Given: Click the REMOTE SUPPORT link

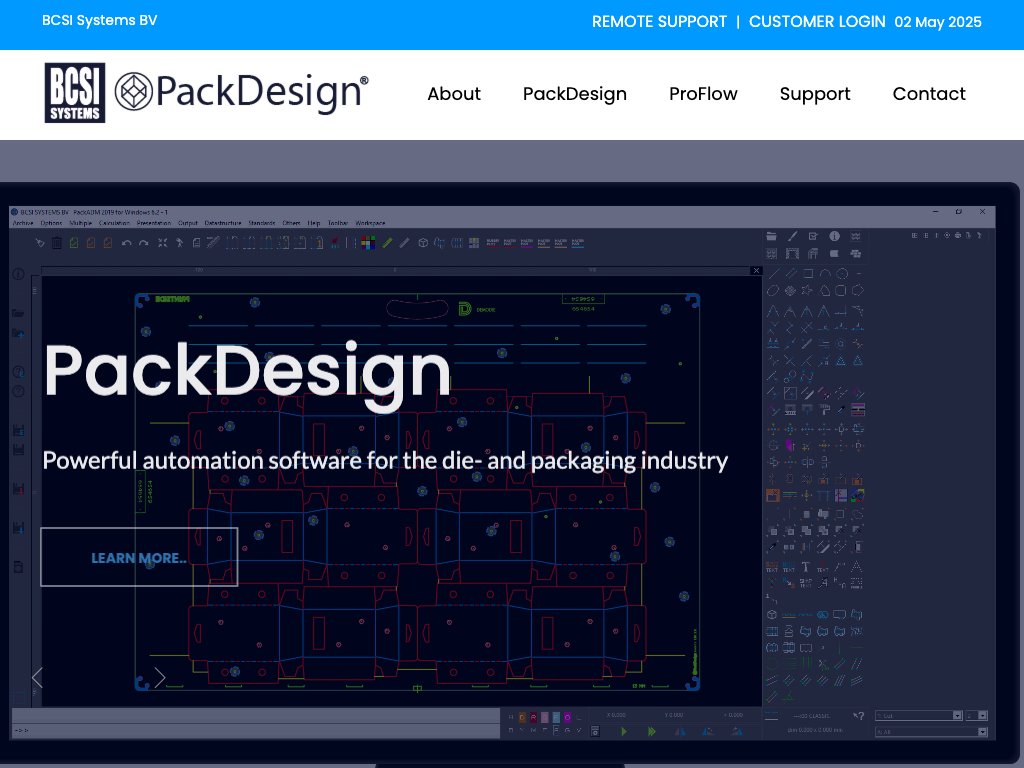Looking at the screenshot, I should click(659, 22).
